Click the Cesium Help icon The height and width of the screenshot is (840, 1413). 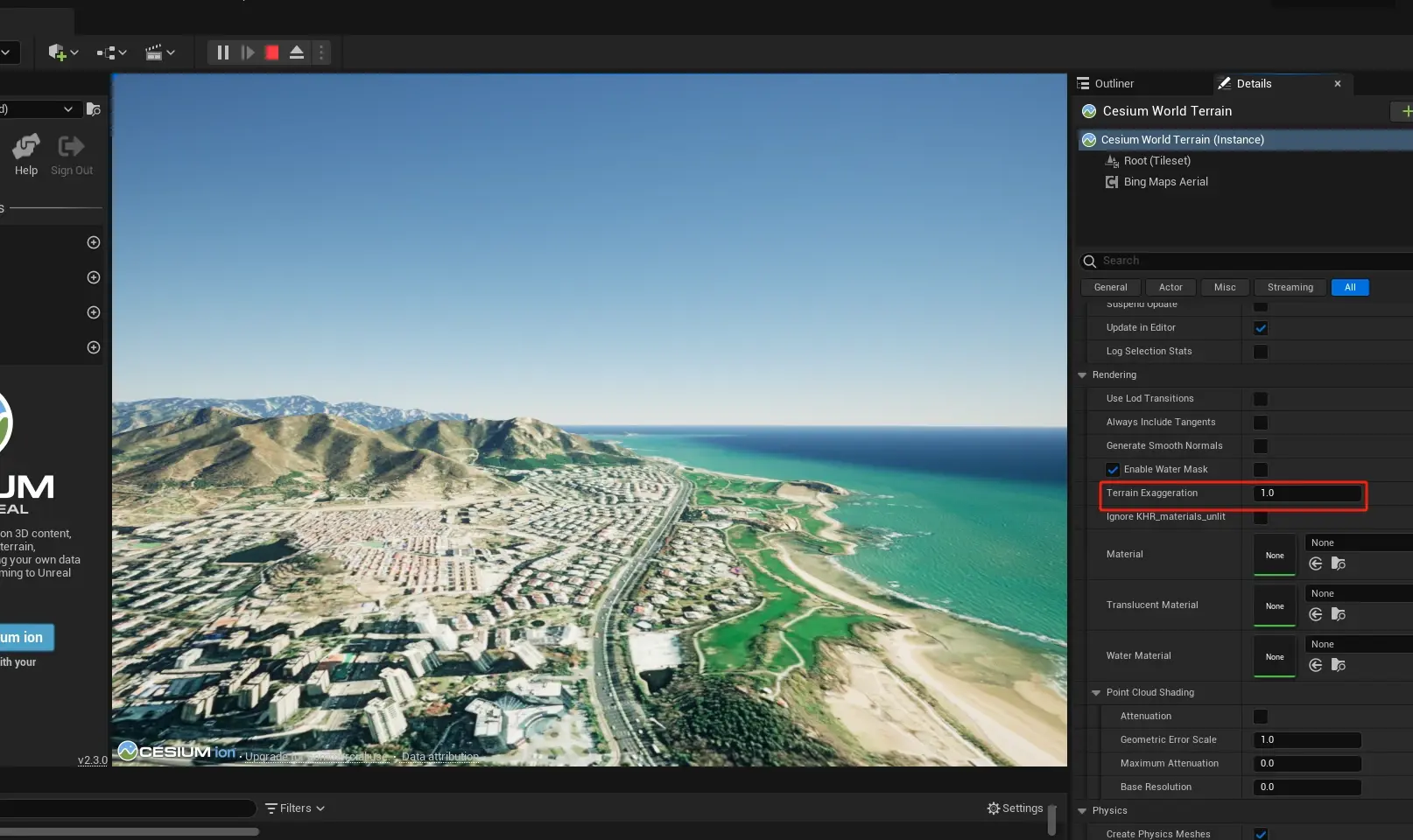[26, 145]
